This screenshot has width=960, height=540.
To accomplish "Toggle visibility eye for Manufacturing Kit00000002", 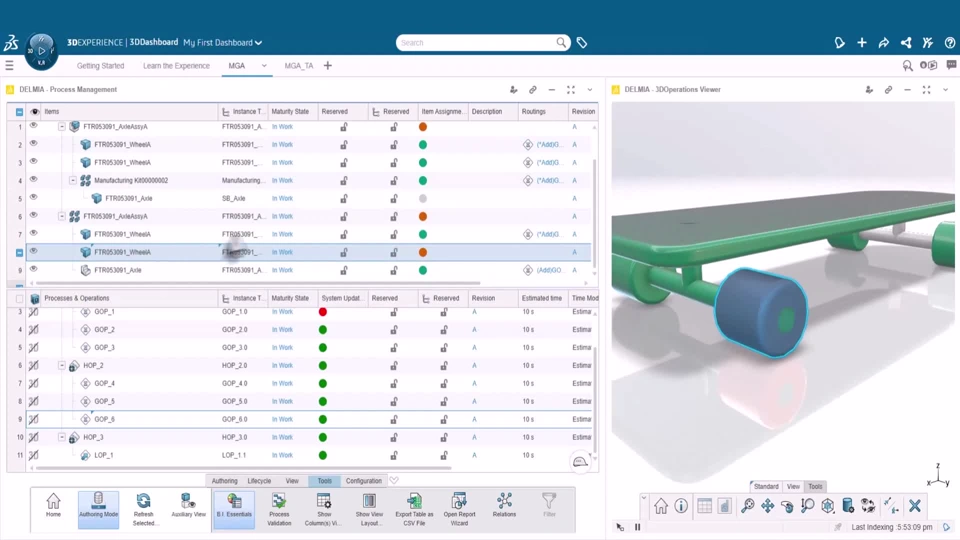I will tap(34, 179).
